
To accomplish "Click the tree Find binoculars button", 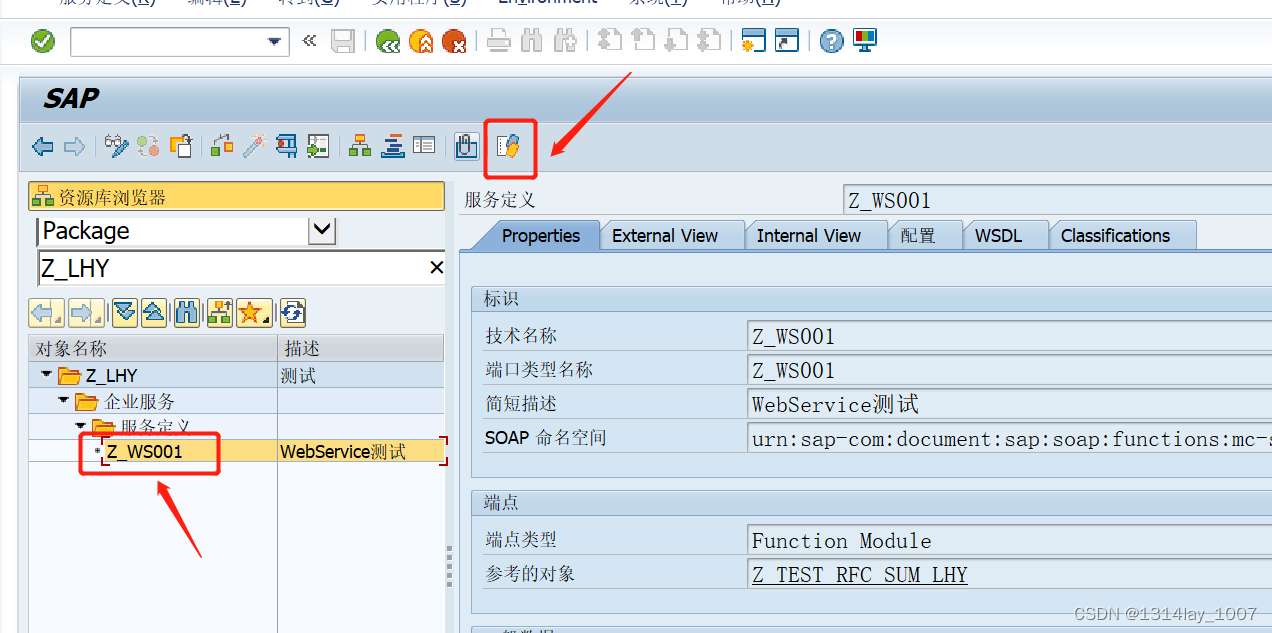I will tap(187, 313).
